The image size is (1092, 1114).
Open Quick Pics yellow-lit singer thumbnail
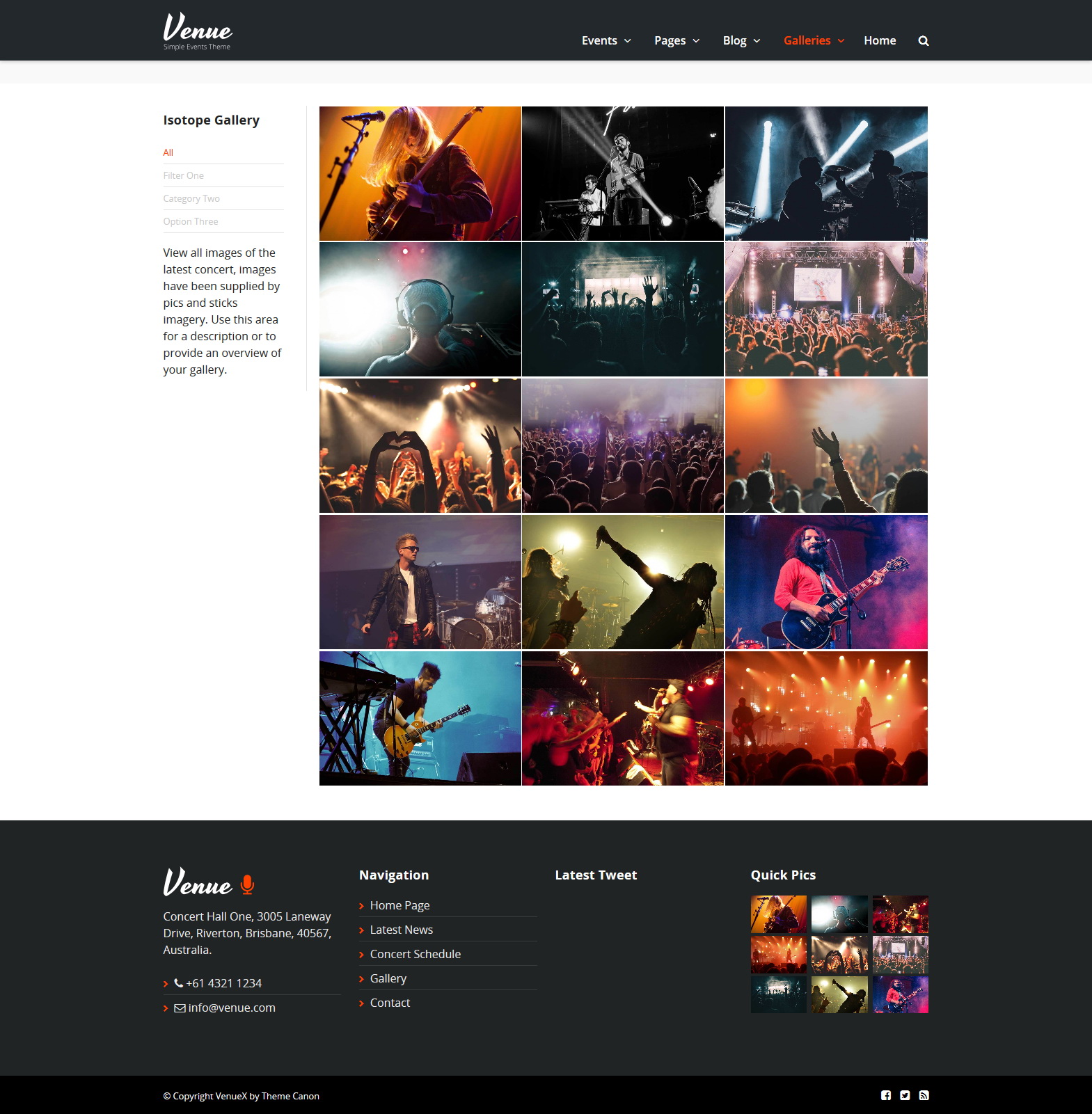point(839,994)
